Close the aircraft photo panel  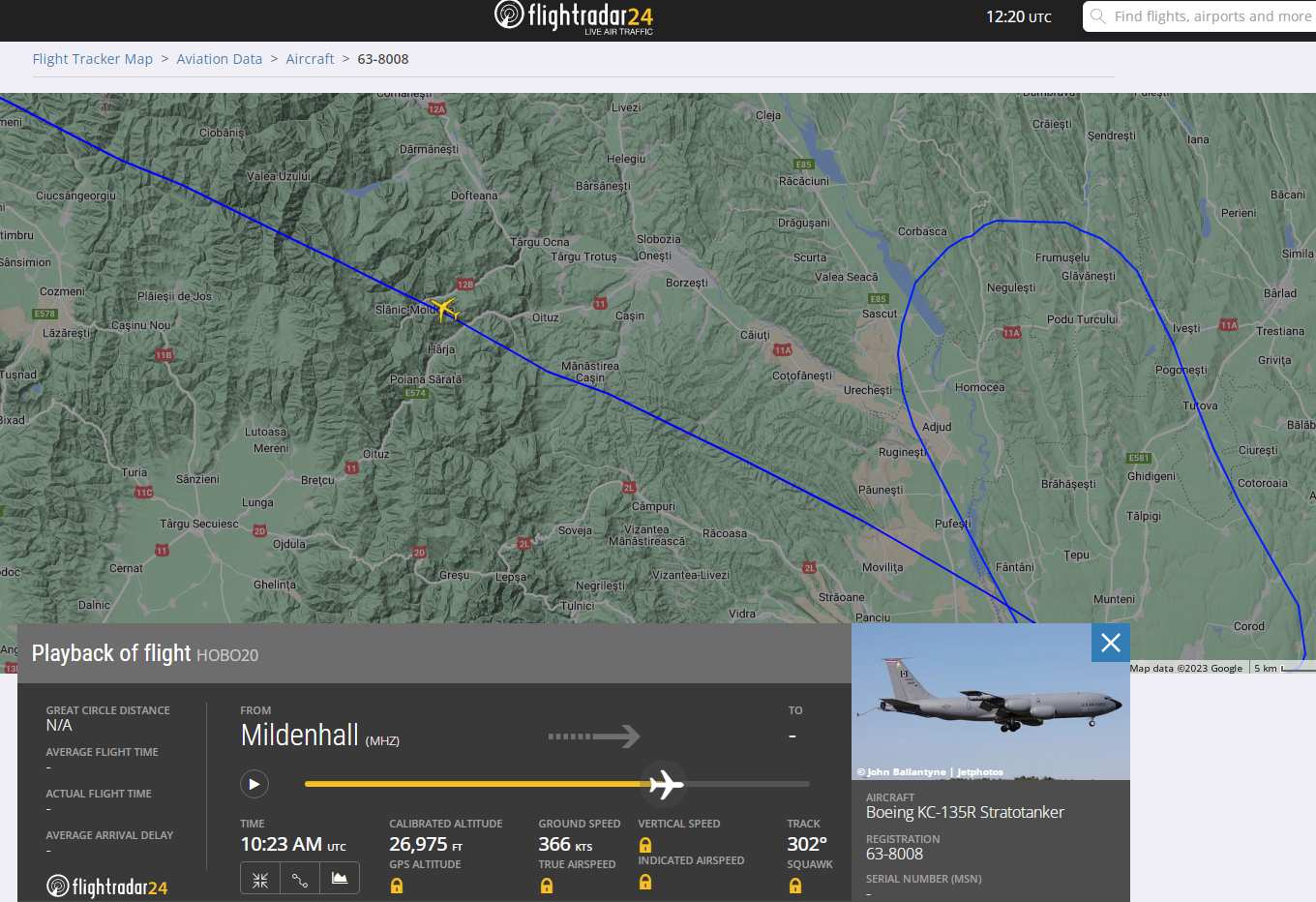pos(1111,643)
